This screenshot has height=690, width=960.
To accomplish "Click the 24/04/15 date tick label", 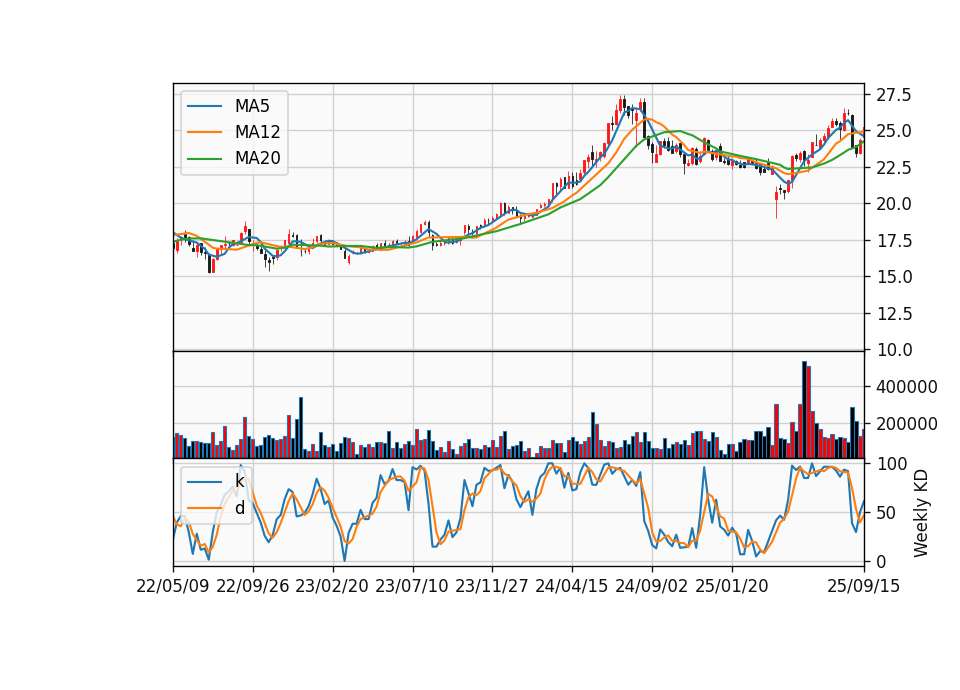I will [x=572, y=587].
